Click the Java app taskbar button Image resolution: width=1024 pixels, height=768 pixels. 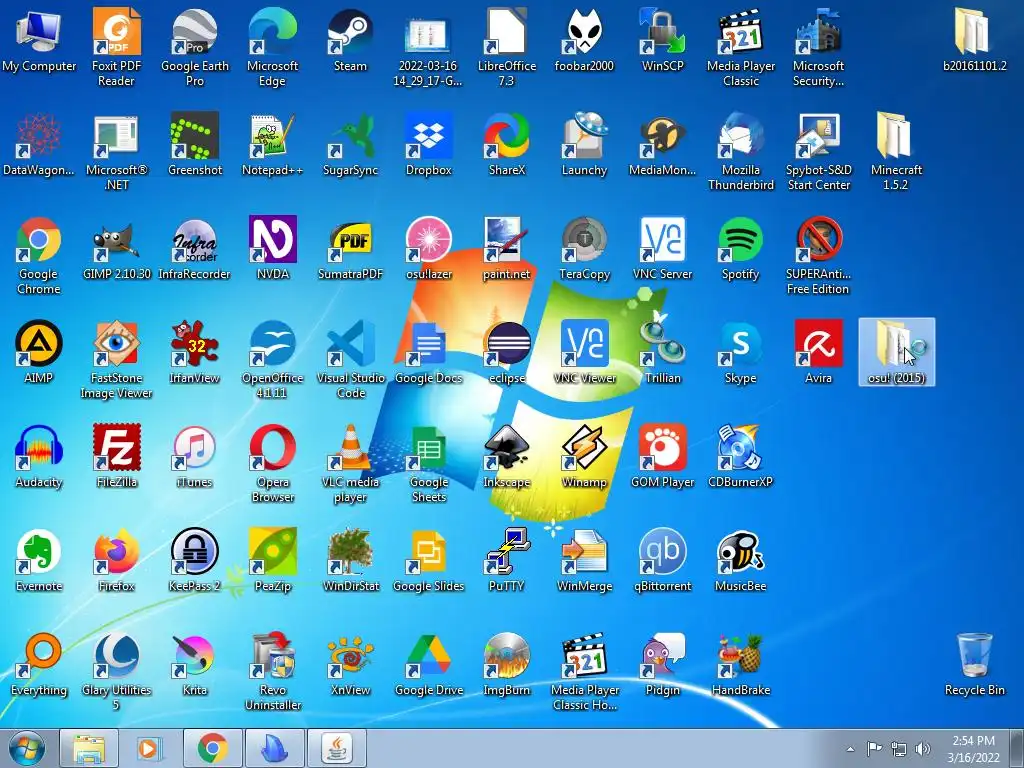[336, 748]
